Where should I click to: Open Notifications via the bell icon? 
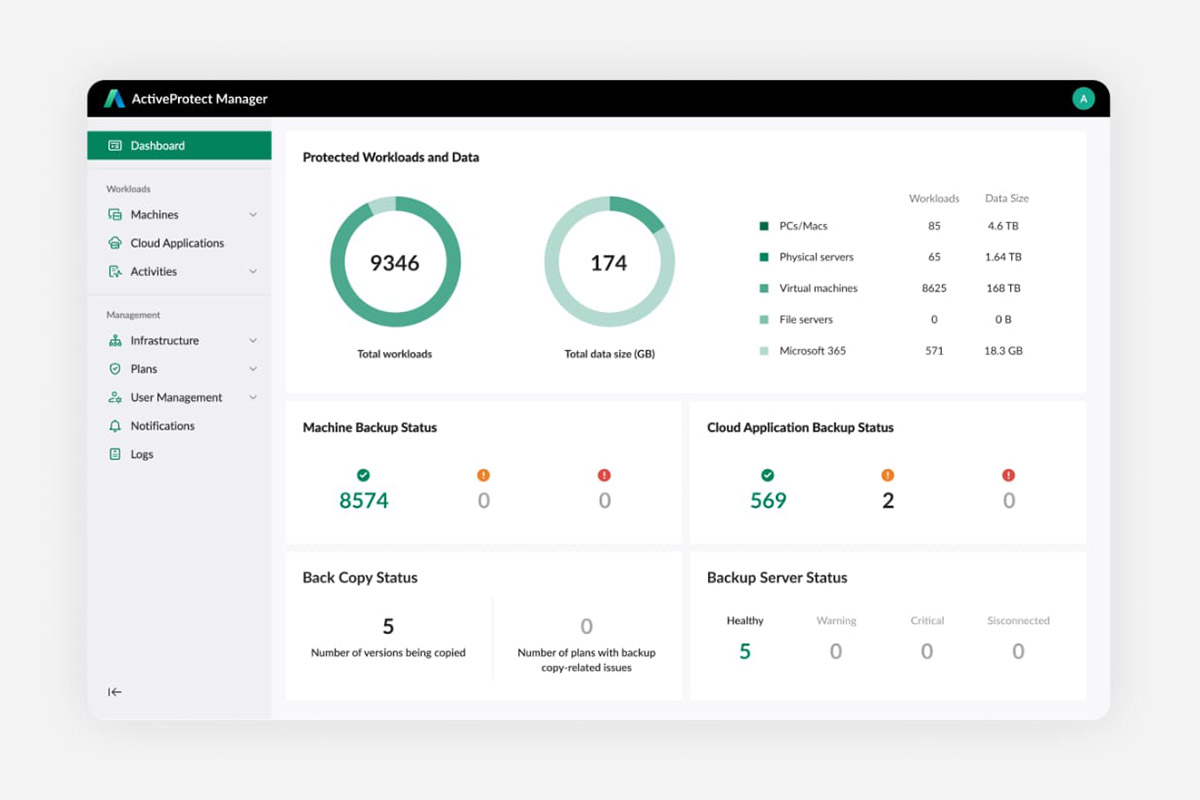(x=113, y=425)
